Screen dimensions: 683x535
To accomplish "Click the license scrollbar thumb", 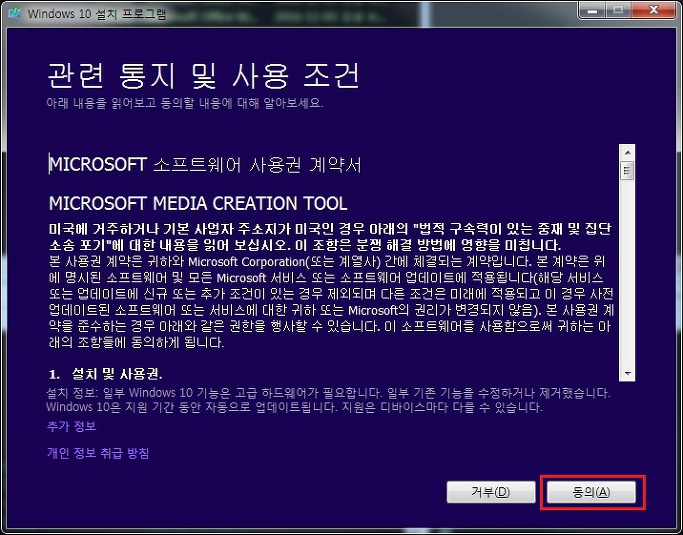I will click(628, 171).
